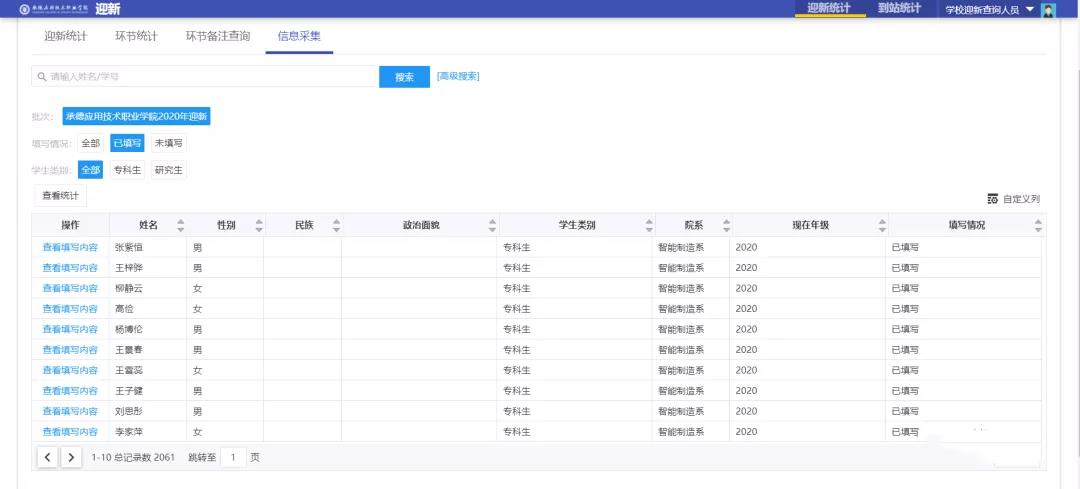Click the blue 搜索 button
1080x489 pixels.
404,77
